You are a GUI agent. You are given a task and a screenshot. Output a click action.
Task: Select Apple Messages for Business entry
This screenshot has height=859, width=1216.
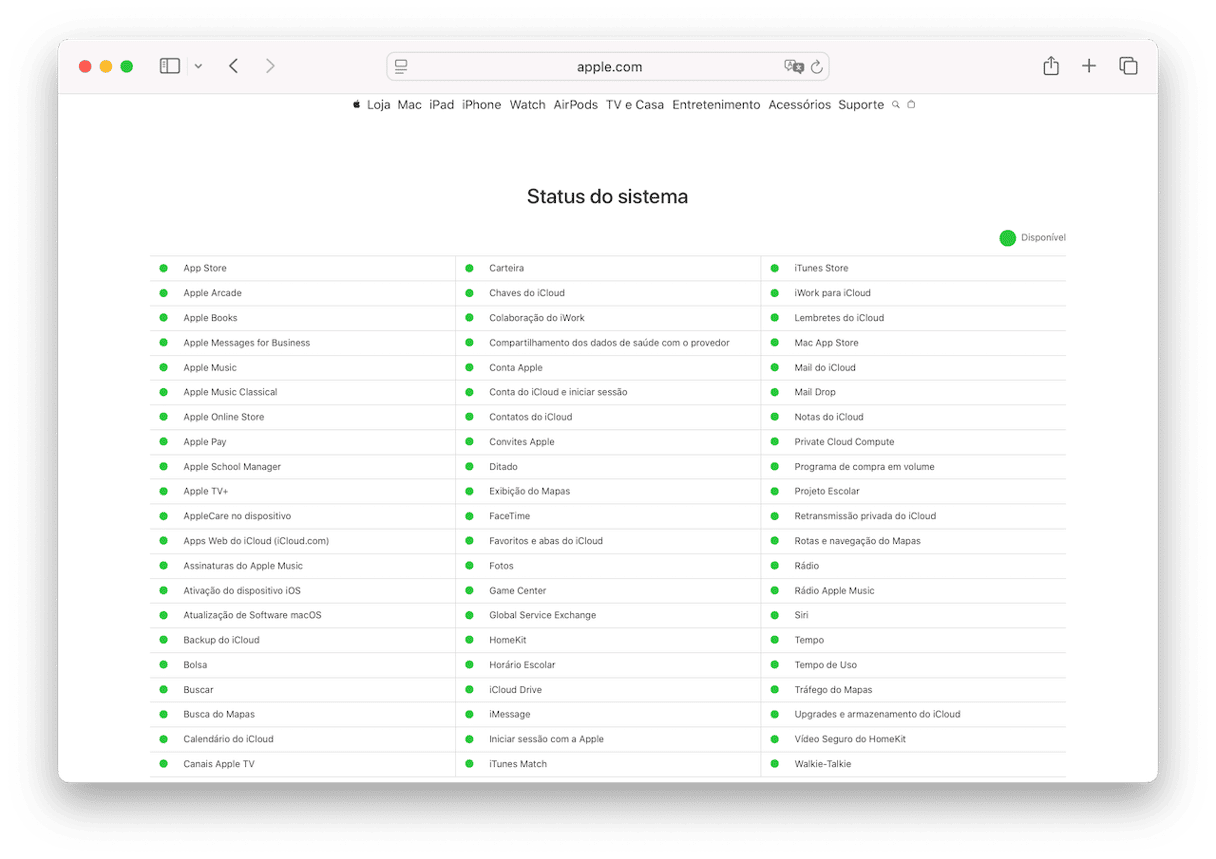tap(246, 343)
